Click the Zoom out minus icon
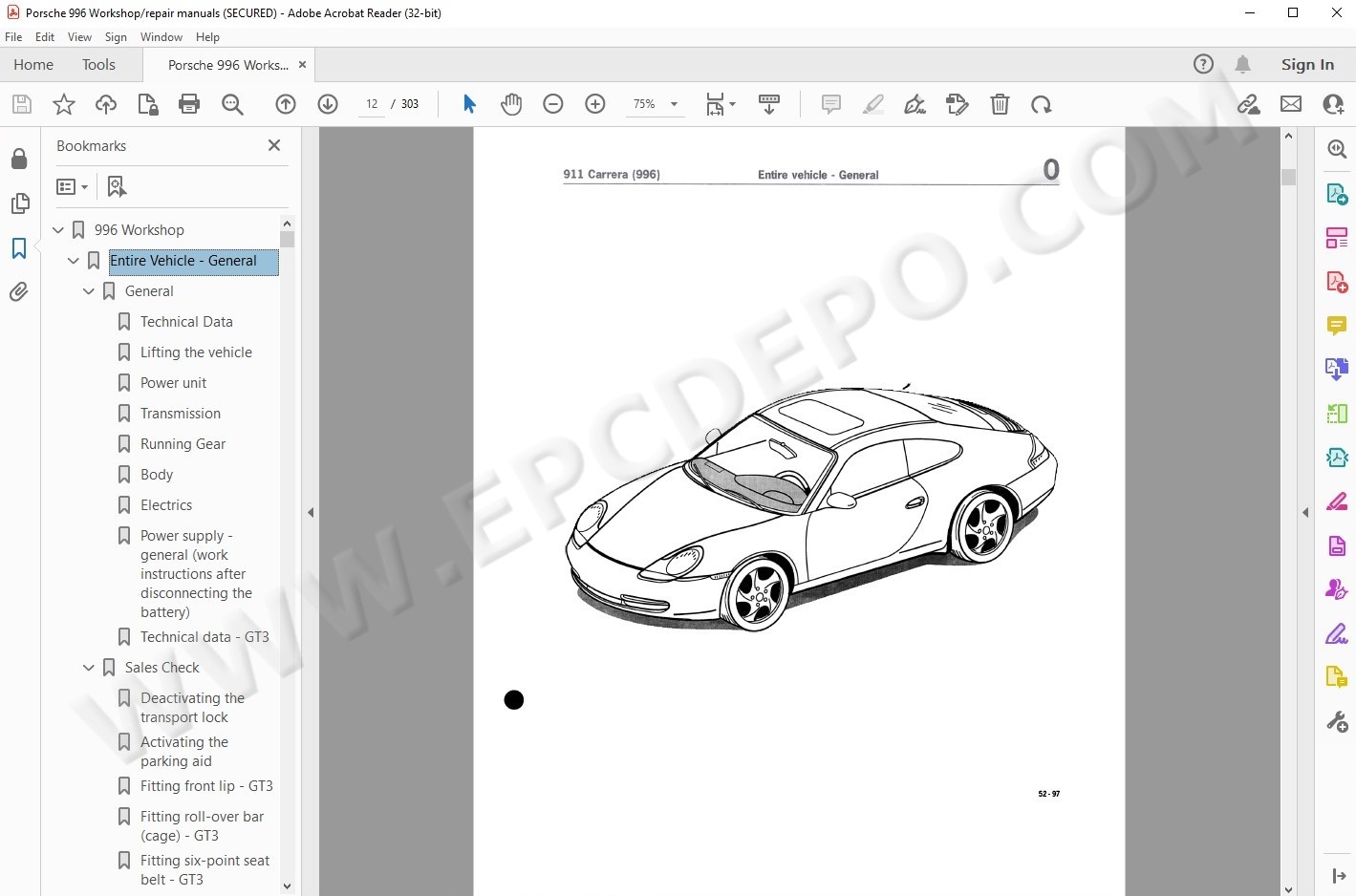Screen dimensions: 1356x896 553,104
